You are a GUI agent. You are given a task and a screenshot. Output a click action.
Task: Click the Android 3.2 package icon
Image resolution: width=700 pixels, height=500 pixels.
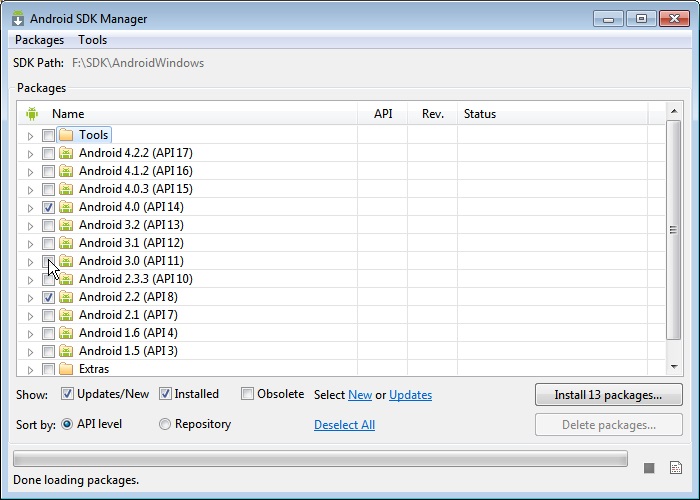point(66,225)
